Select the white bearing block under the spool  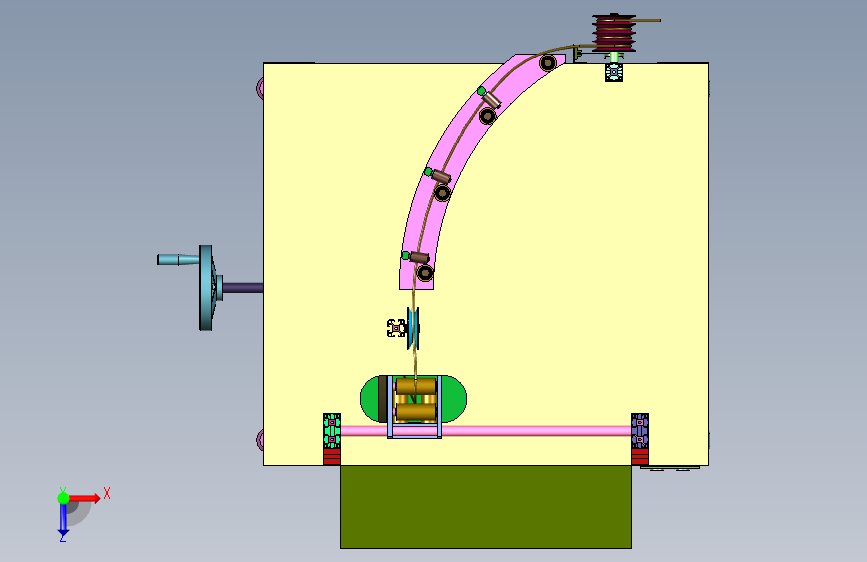[614, 72]
